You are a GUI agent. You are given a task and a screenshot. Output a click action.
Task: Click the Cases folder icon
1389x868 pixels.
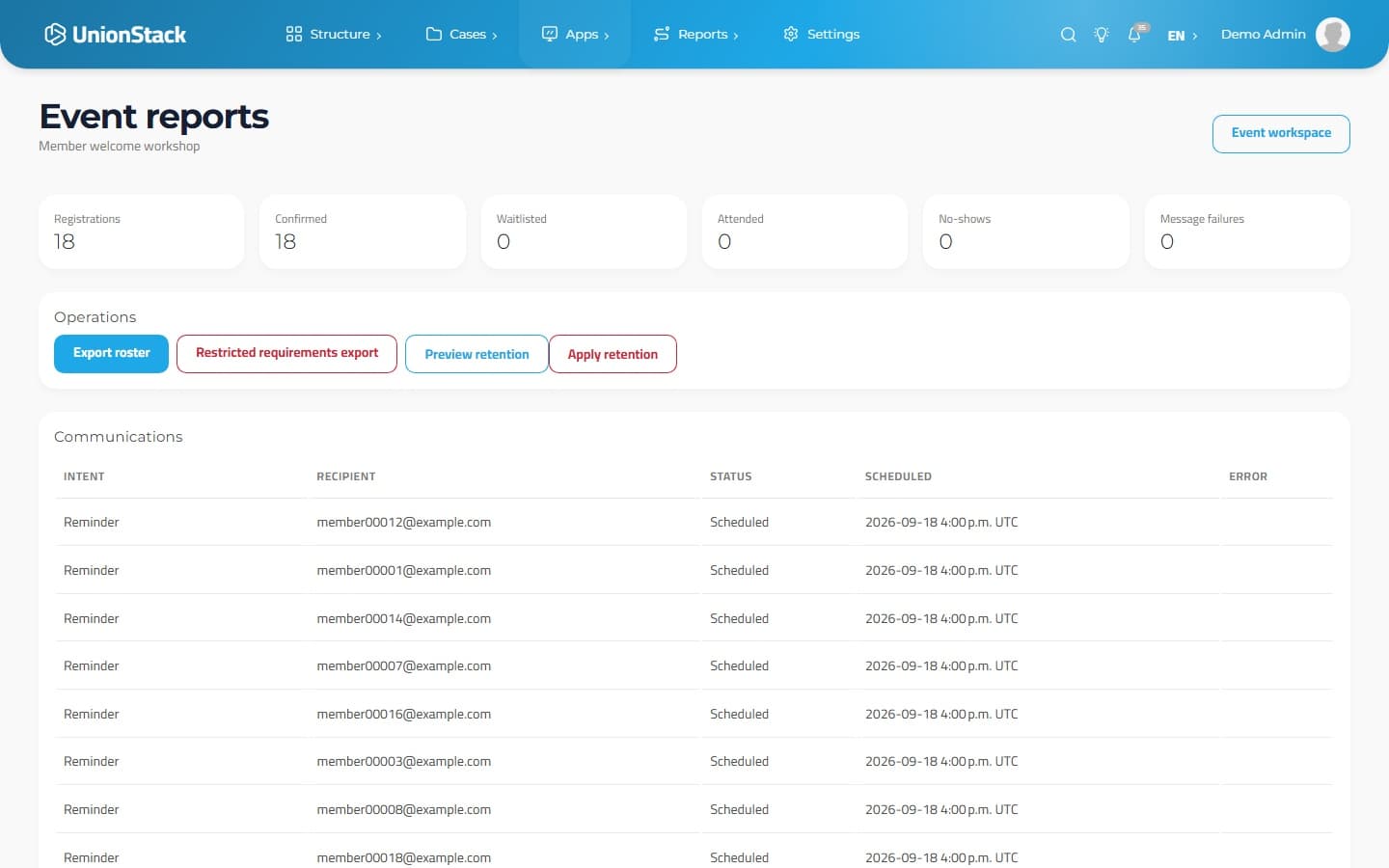pyautogui.click(x=434, y=34)
